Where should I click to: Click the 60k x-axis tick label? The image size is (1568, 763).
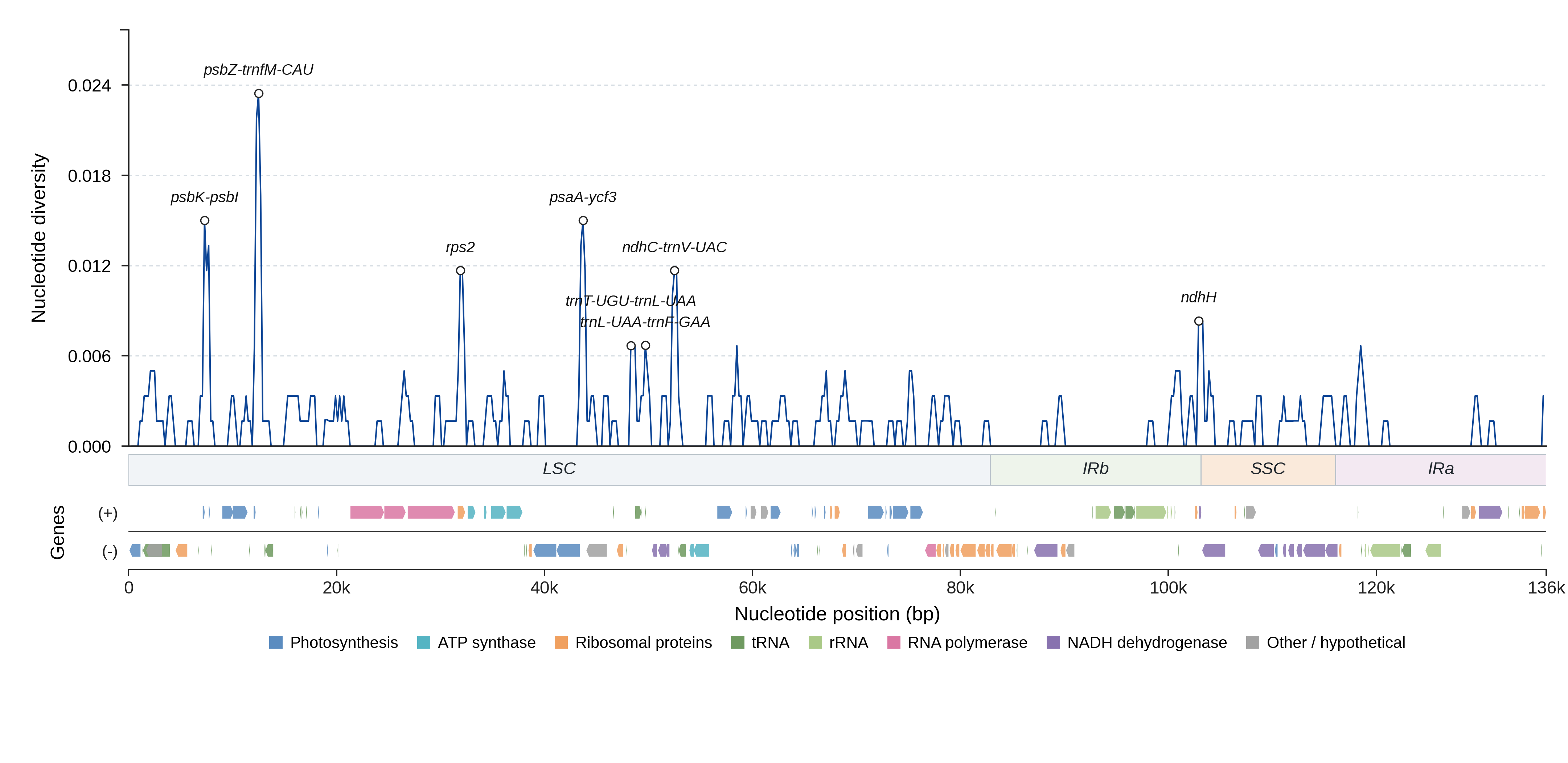pos(752,588)
